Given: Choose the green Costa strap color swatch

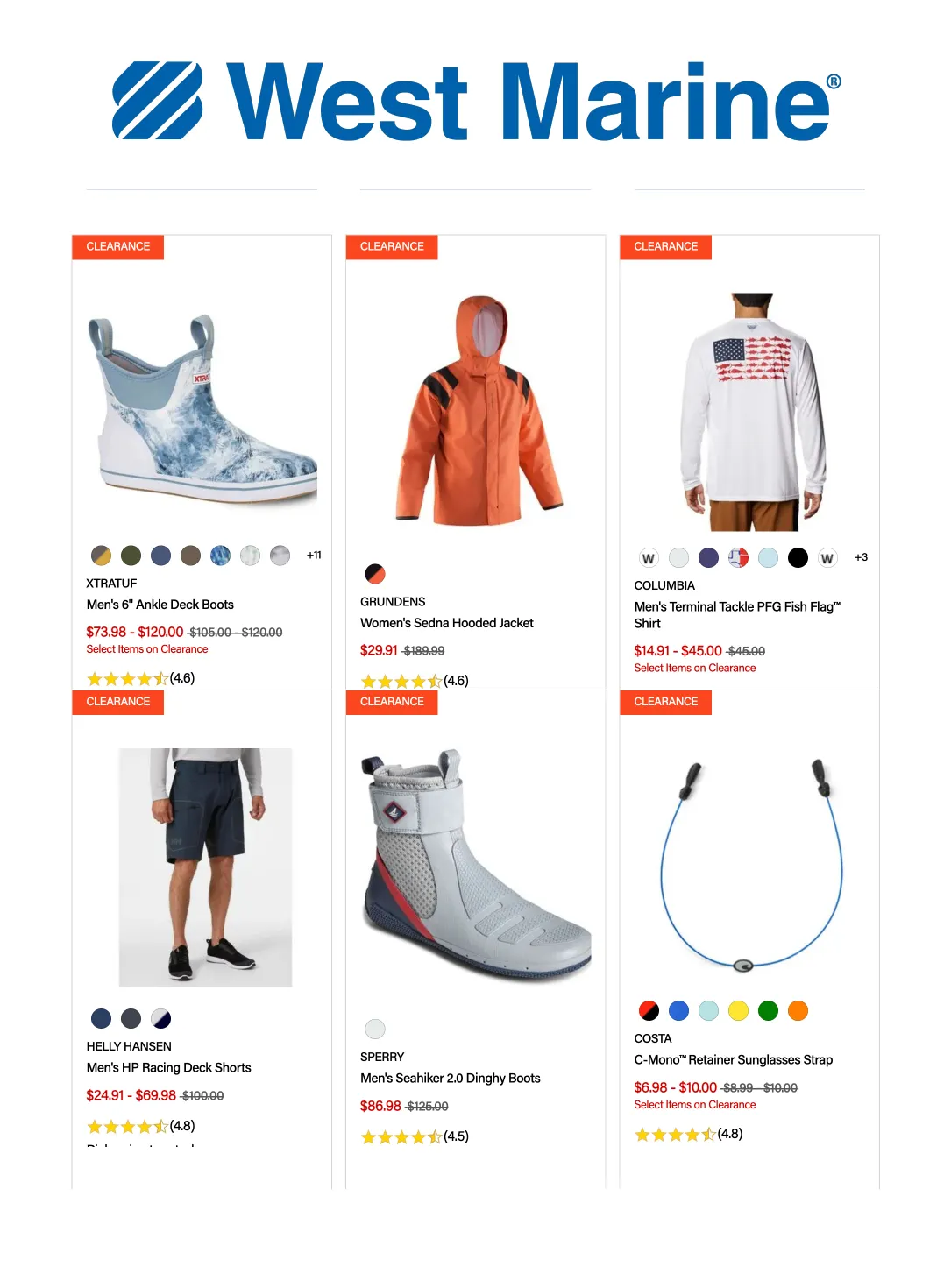Looking at the screenshot, I should [x=768, y=1011].
